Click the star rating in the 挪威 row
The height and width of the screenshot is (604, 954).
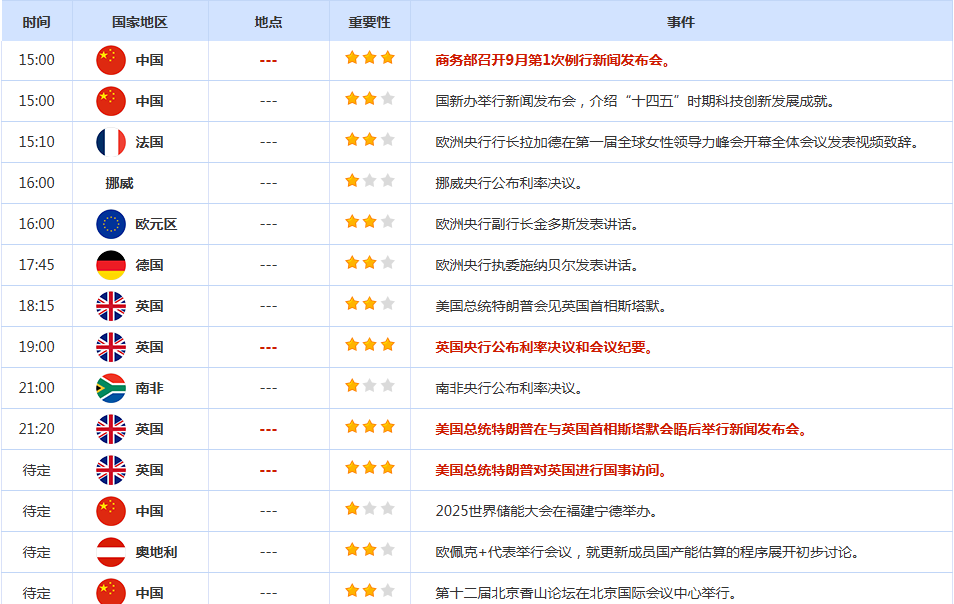click(369, 182)
